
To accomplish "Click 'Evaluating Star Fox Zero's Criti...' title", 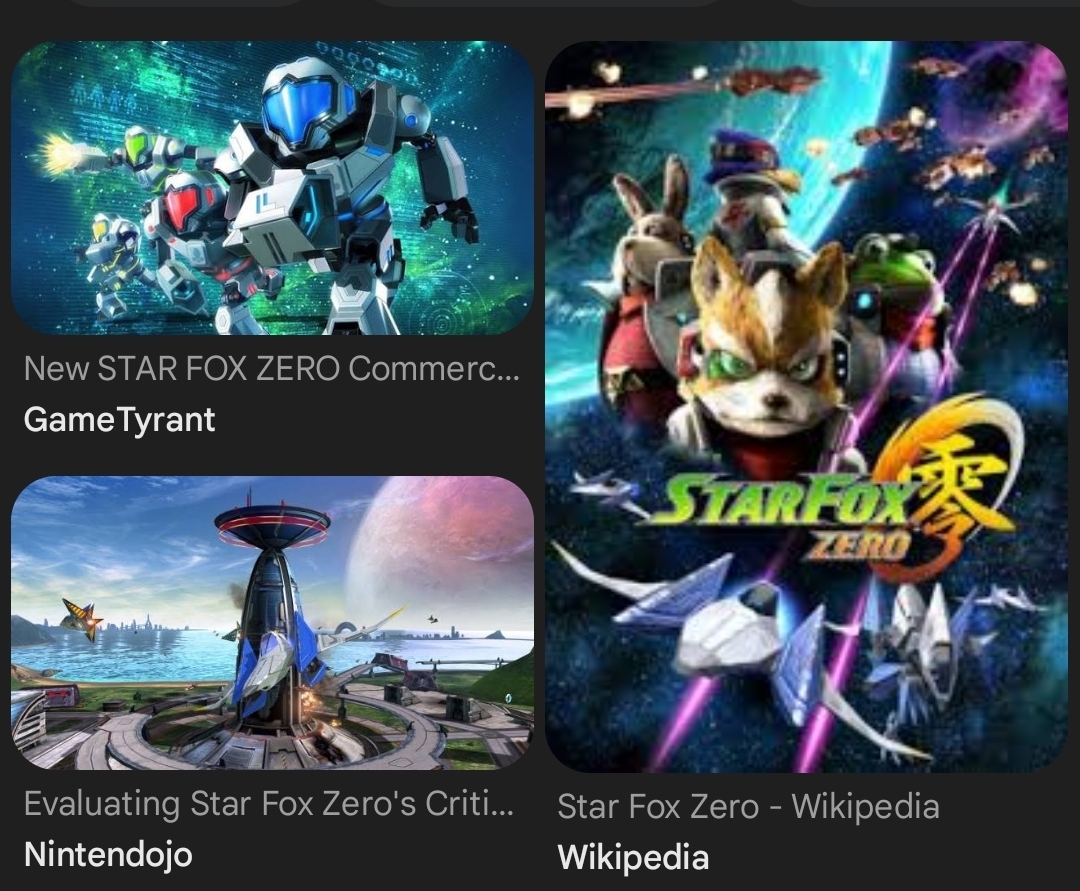I will click(269, 804).
